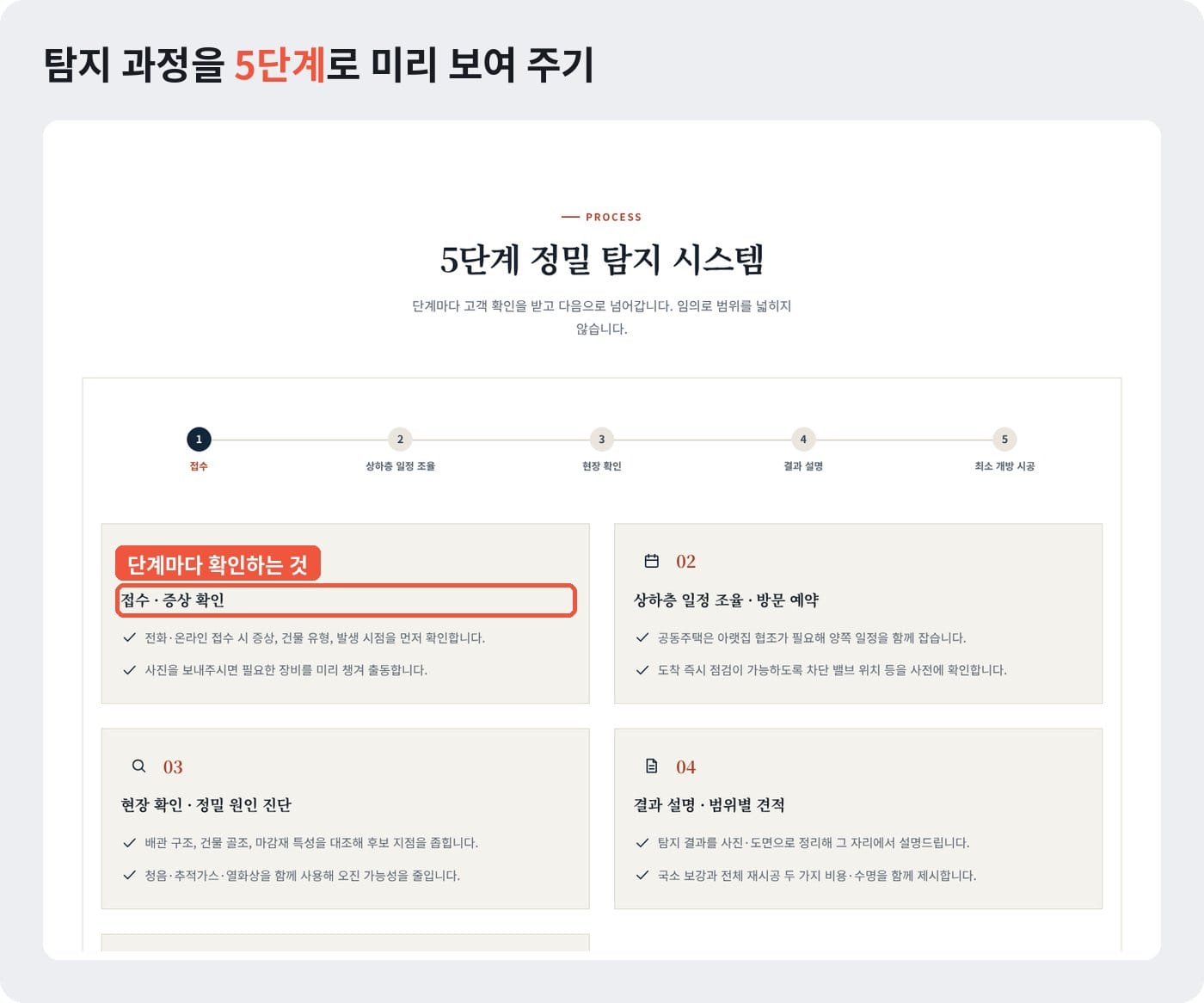Click line starting 공동주택은 아랫집 협조가
This screenshot has height=1003, width=1204.
(x=812, y=637)
